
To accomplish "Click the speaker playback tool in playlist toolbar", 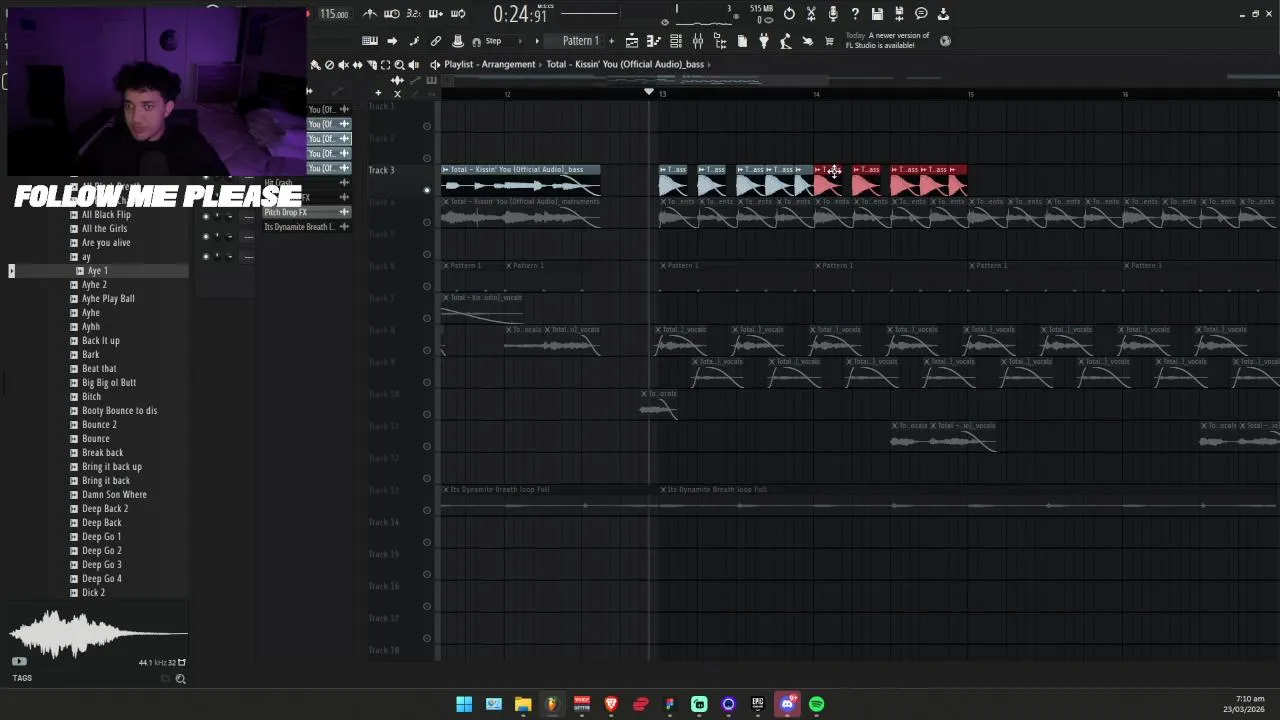I will pos(413,64).
